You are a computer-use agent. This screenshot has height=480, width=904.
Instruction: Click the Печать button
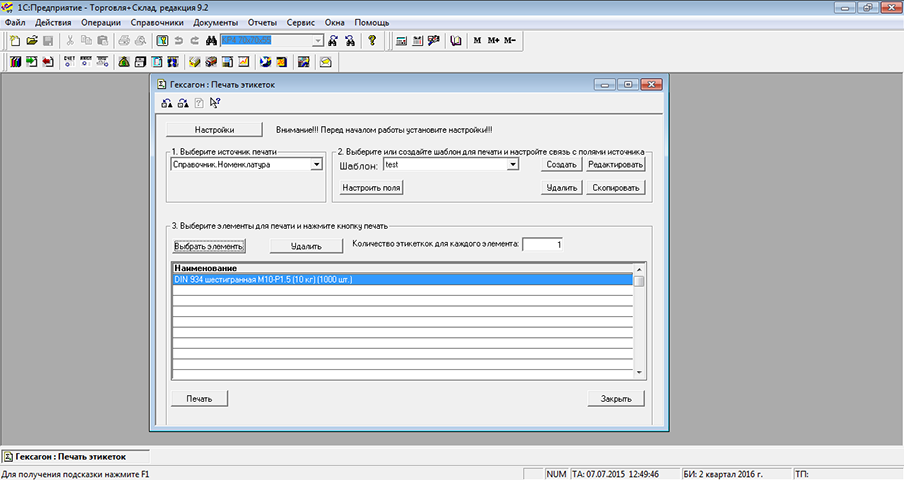coord(199,398)
